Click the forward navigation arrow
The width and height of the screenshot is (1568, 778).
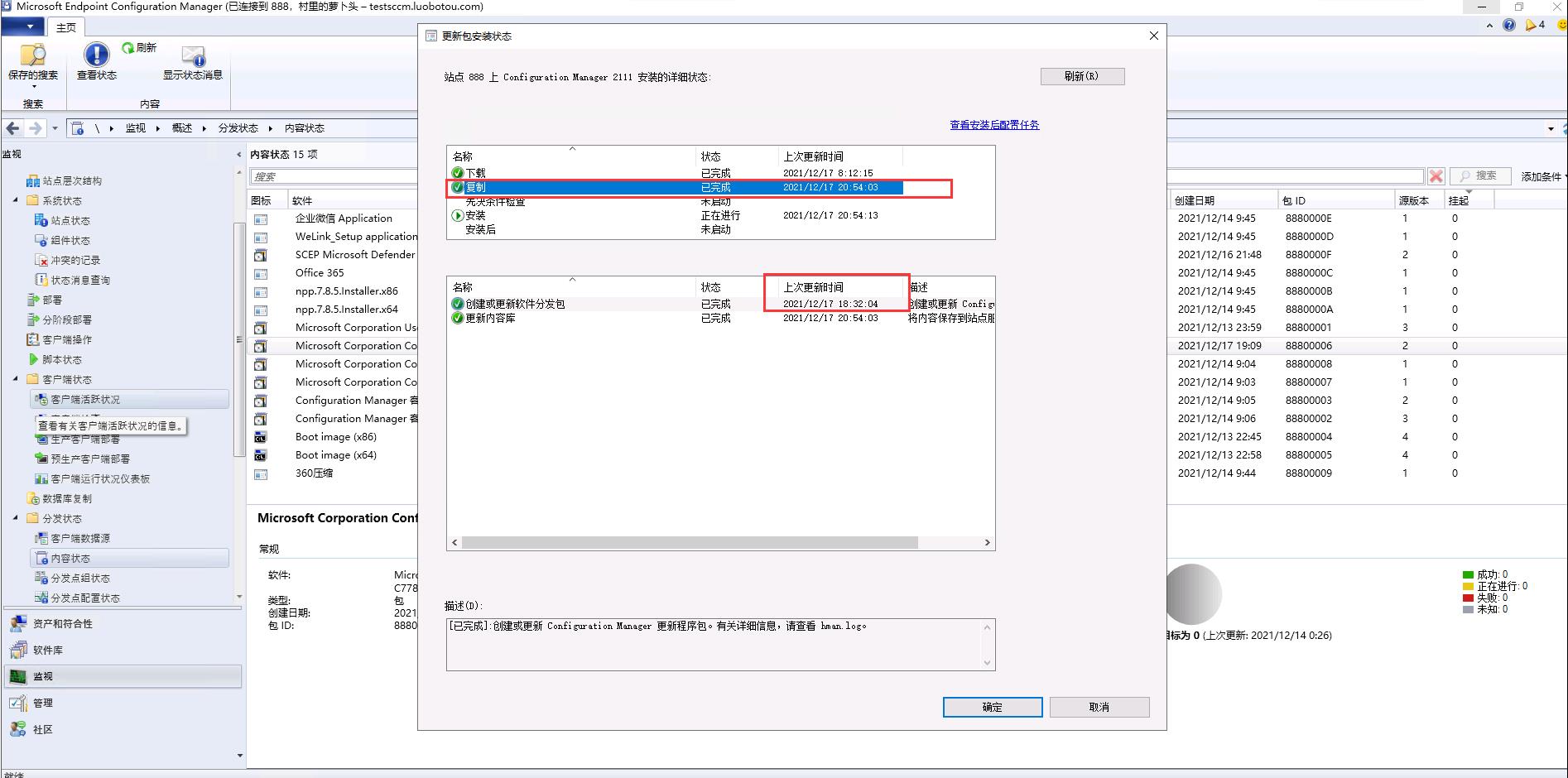tap(35, 128)
